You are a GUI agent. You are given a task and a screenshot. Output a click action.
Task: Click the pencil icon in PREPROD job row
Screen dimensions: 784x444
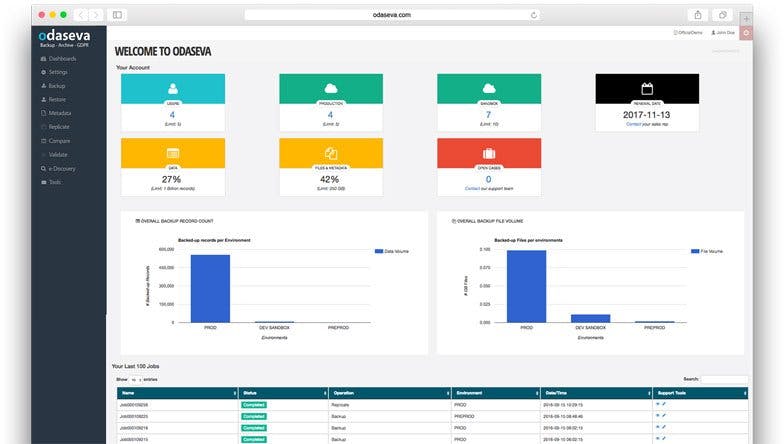tap(664, 416)
